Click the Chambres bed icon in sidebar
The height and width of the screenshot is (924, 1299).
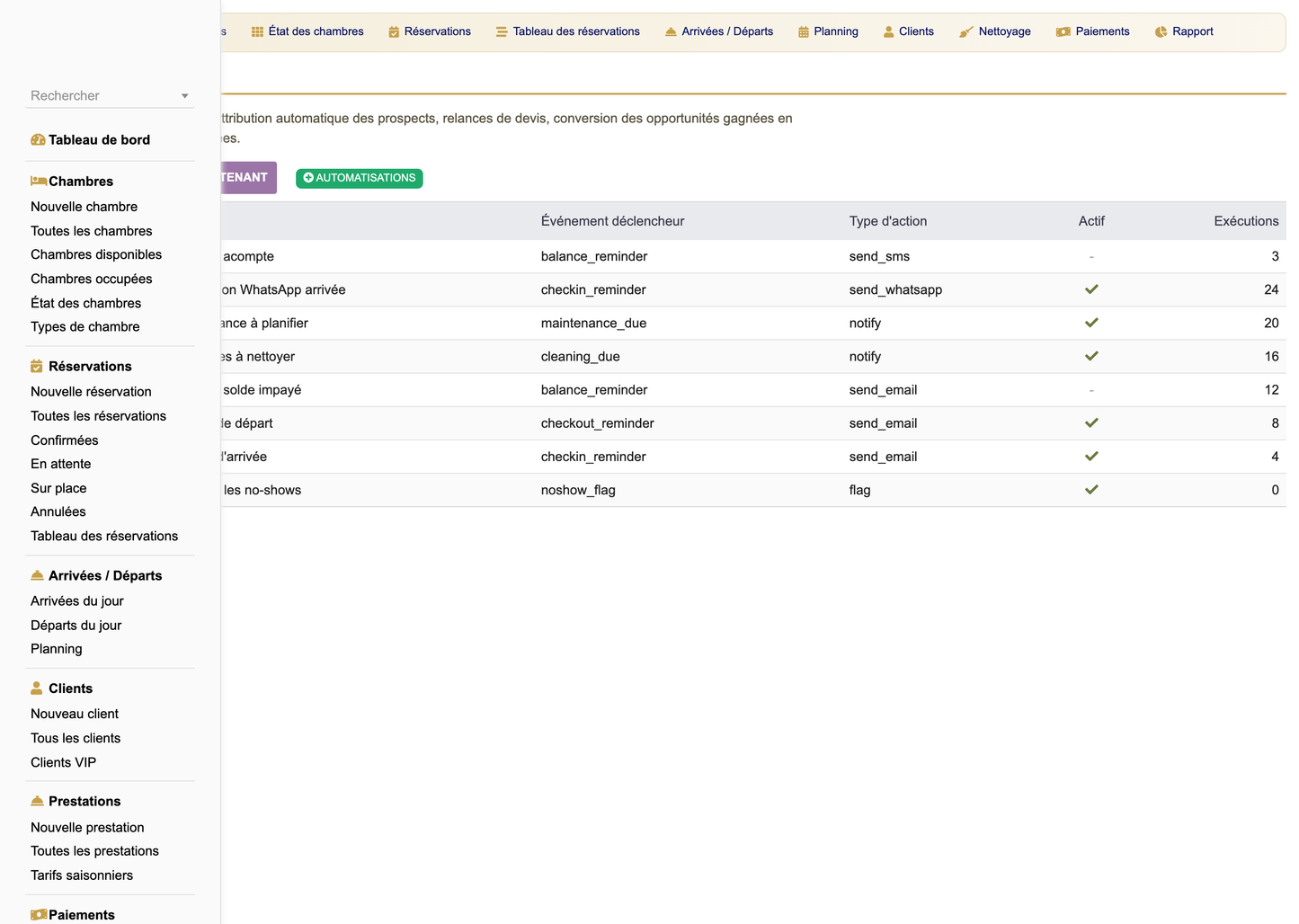click(x=39, y=181)
